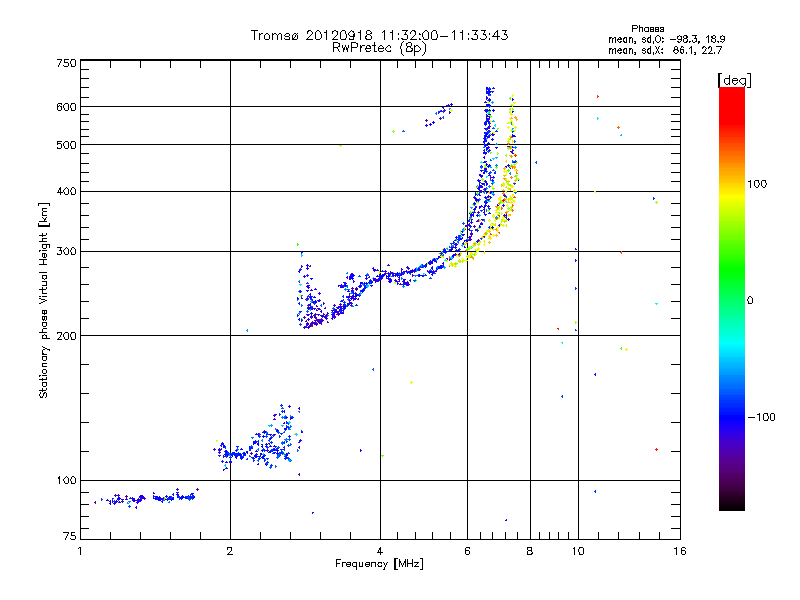
Task: Click the "[deg]" colorbar label
Action: click(734, 80)
